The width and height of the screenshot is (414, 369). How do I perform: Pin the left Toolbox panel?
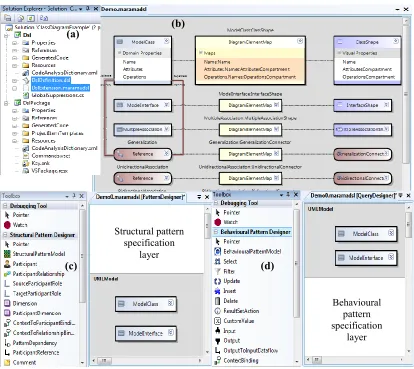click(74, 196)
